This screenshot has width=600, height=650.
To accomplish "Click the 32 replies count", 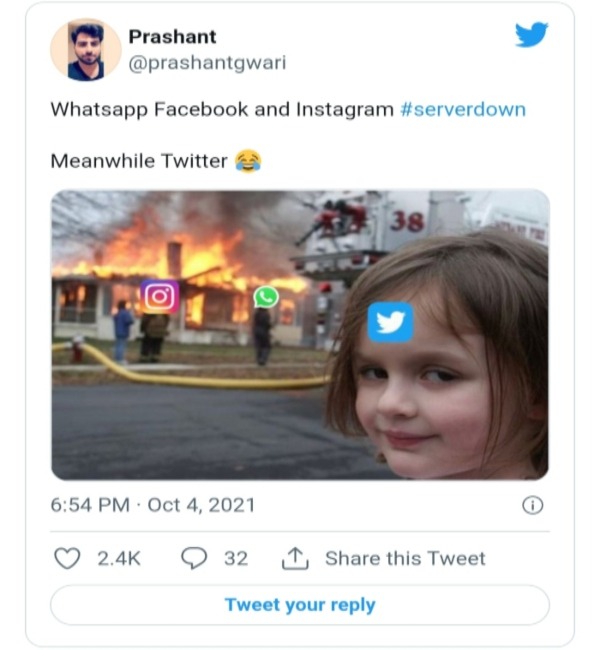I will 236,558.
